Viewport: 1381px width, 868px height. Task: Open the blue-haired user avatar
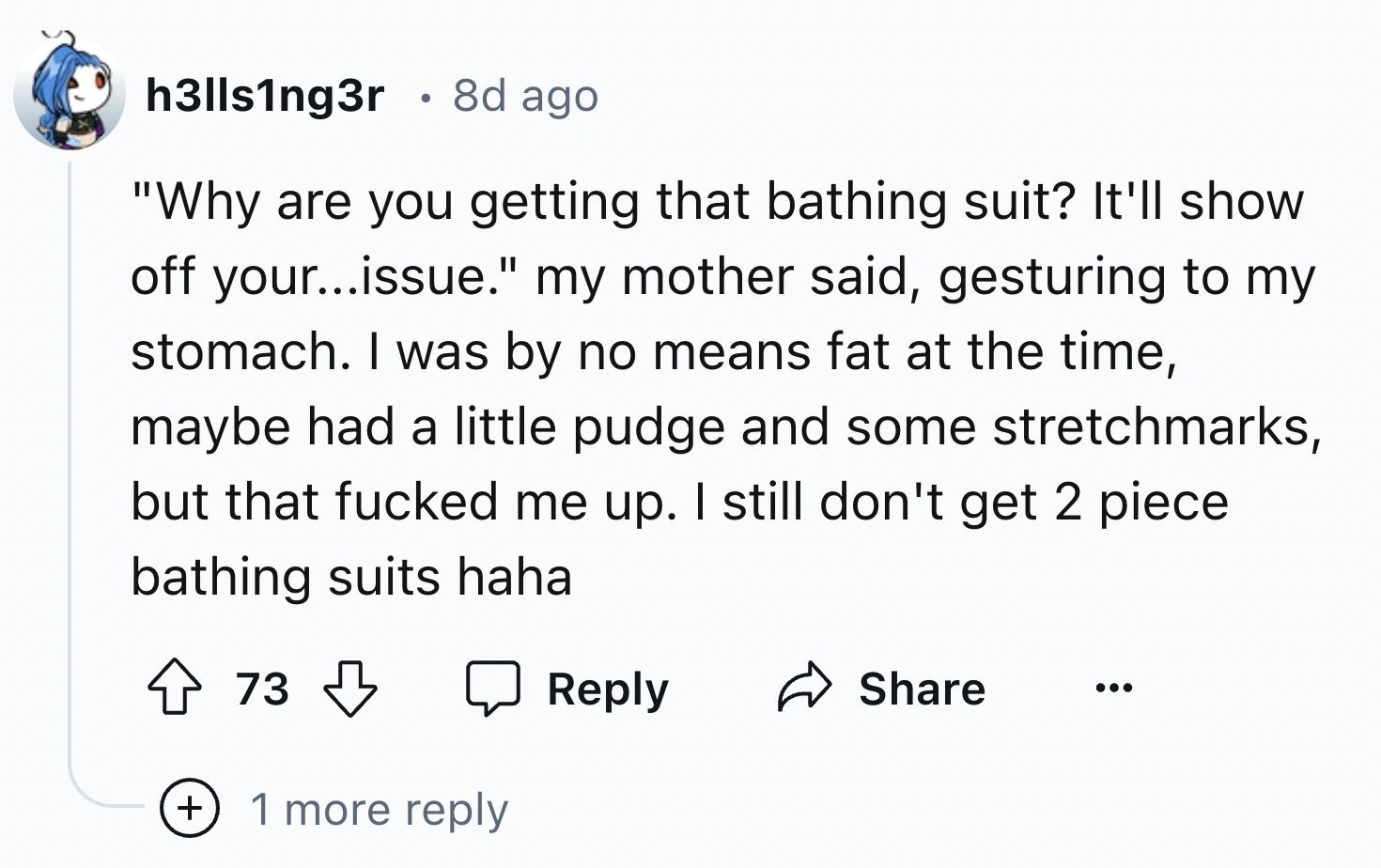click(x=69, y=94)
